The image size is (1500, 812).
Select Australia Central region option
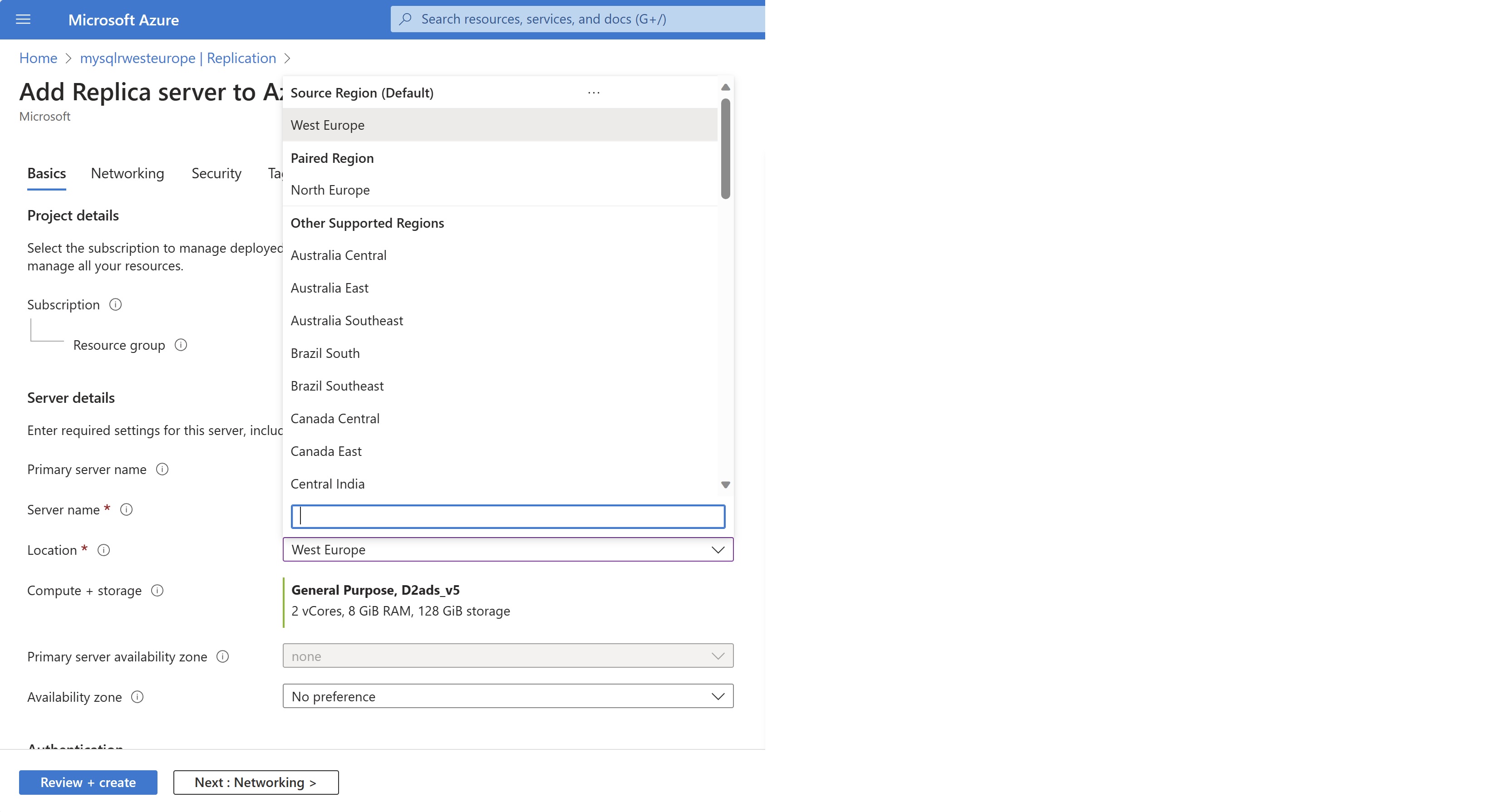pyautogui.click(x=338, y=254)
